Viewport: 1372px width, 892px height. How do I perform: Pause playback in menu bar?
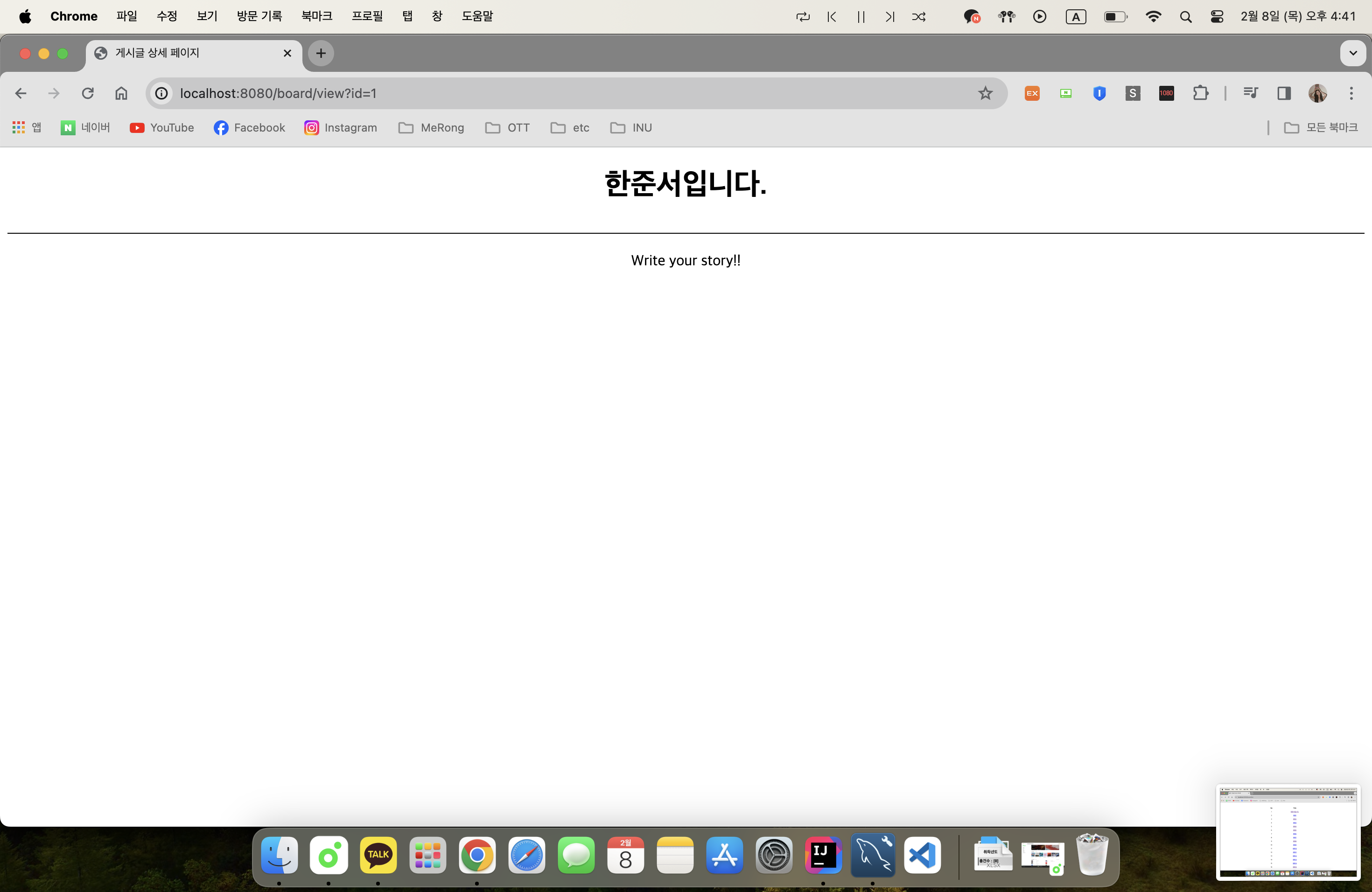(861, 17)
